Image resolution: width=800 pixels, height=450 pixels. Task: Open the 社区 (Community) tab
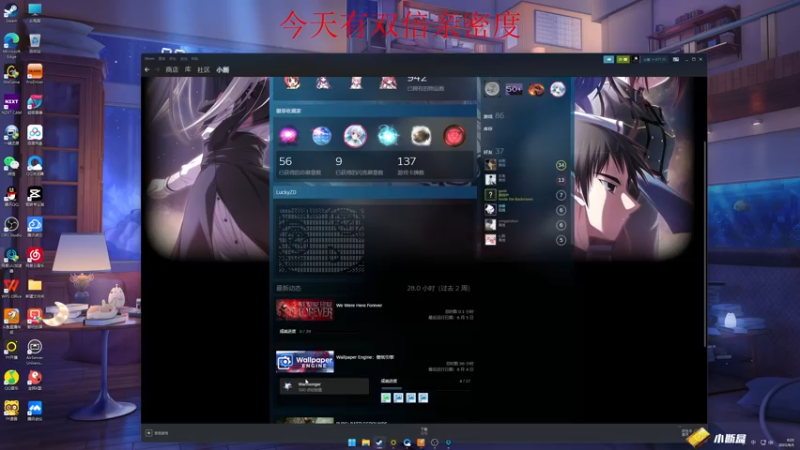pyautogui.click(x=204, y=69)
